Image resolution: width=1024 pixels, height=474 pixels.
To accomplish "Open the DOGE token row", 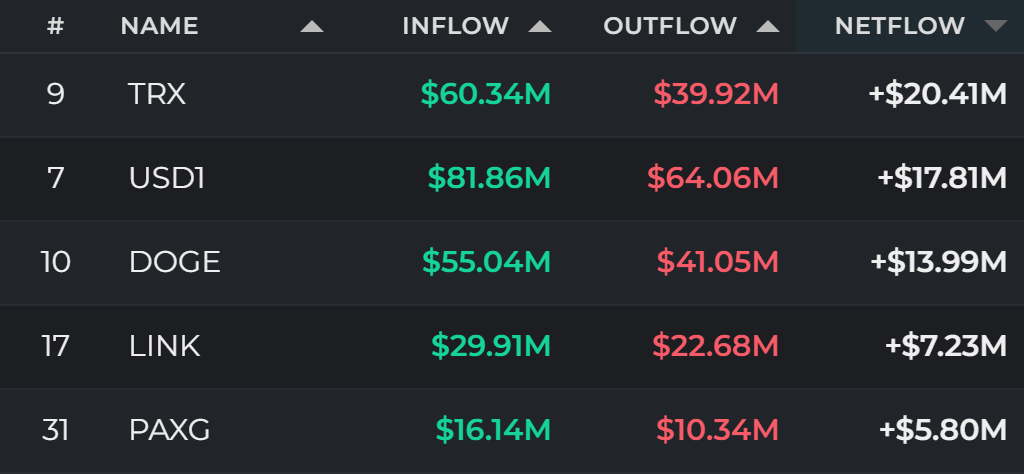I will click(512, 262).
